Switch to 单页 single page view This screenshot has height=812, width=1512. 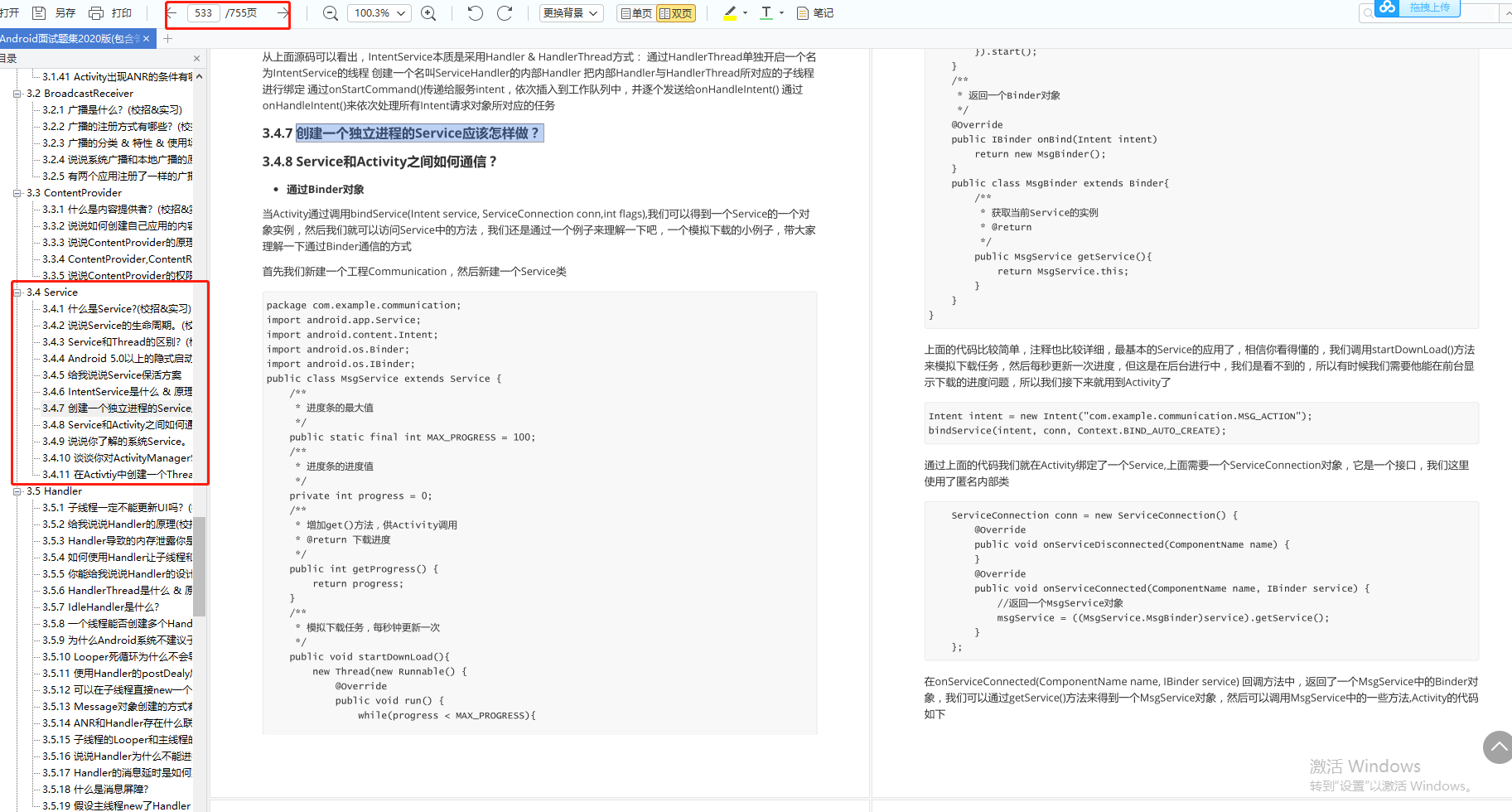click(636, 13)
